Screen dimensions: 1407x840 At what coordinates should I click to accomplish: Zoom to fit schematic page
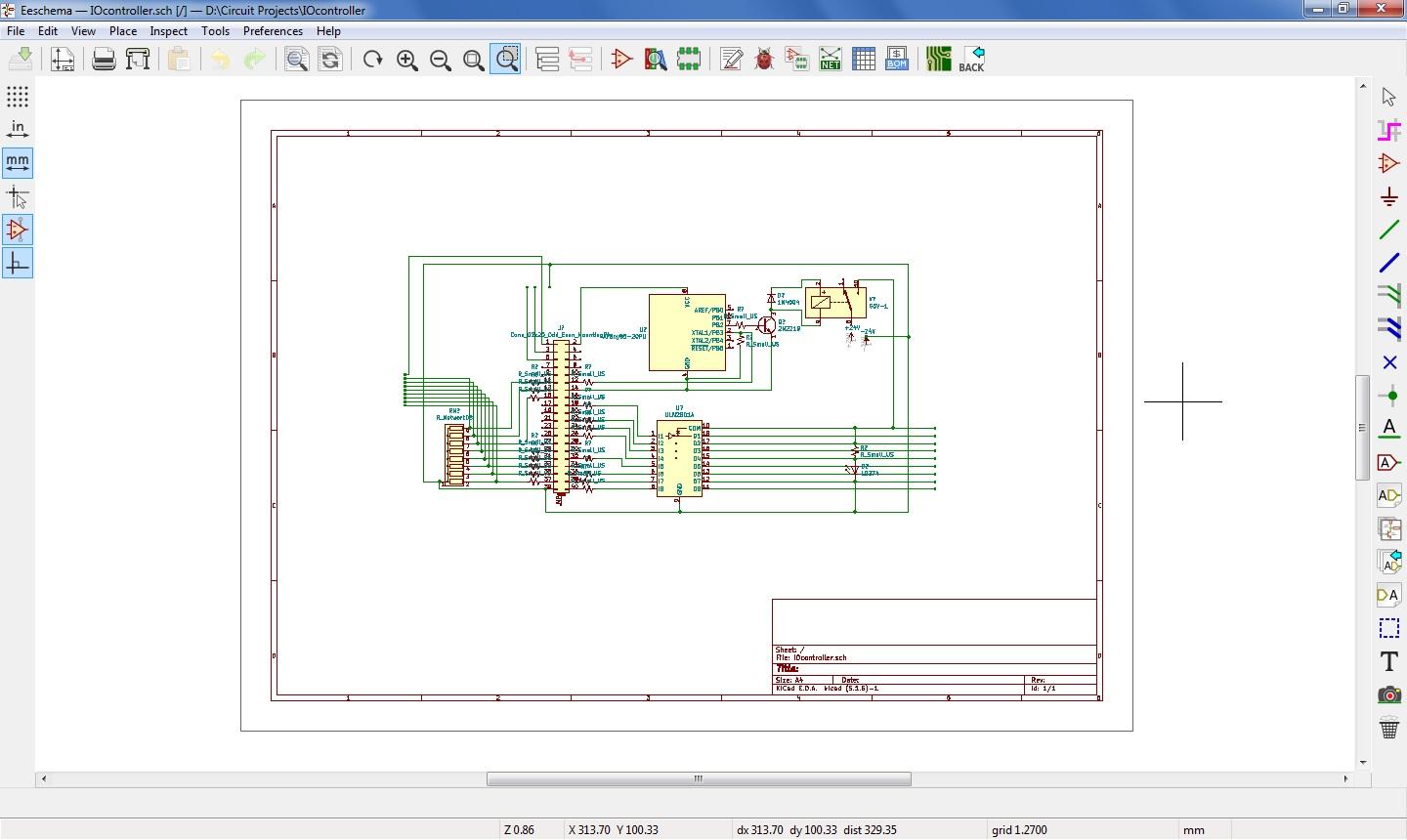click(x=474, y=59)
